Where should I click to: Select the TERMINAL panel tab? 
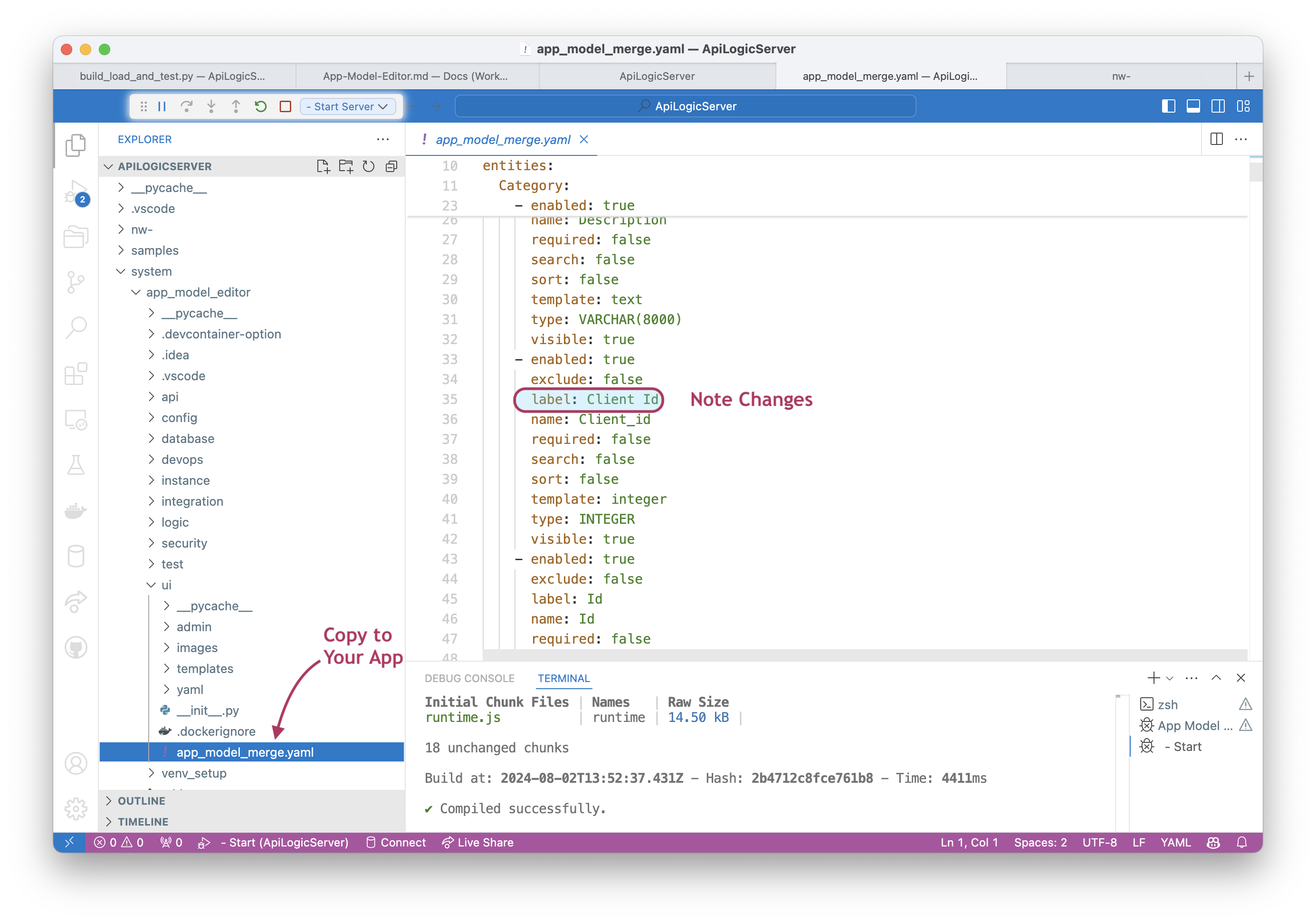pos(564,678)
